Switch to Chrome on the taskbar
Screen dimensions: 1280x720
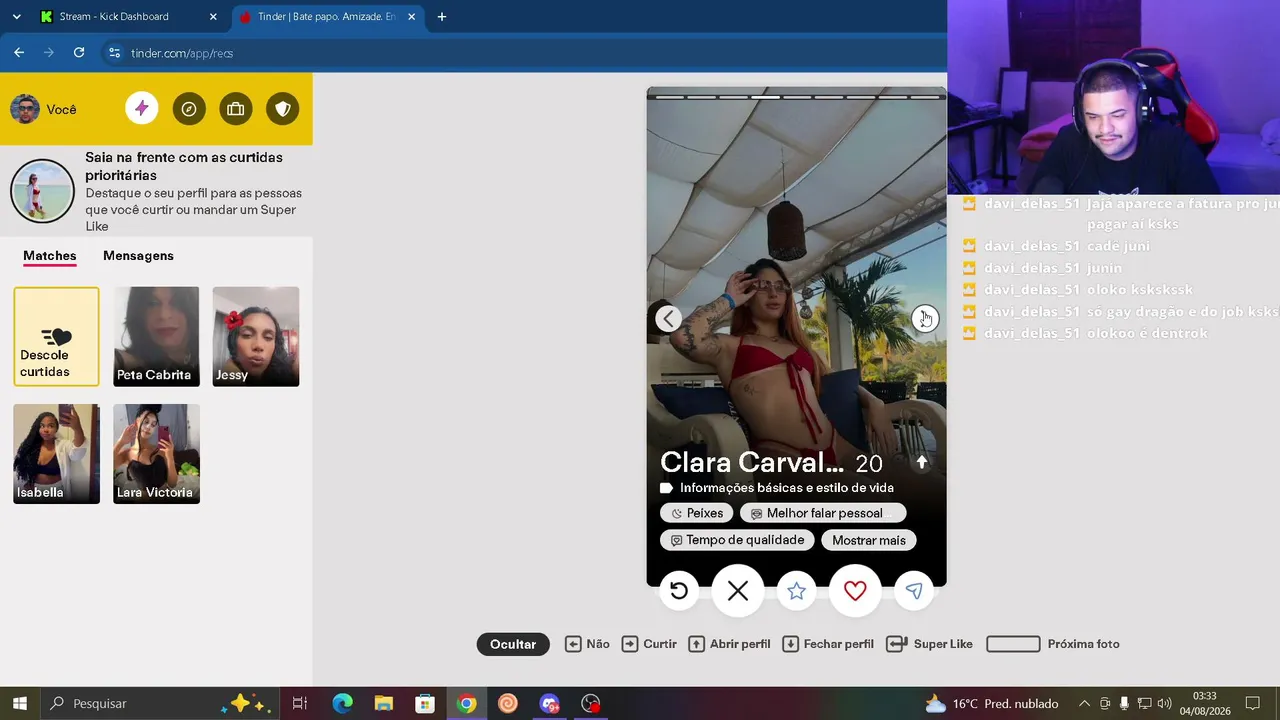[466, 703]
